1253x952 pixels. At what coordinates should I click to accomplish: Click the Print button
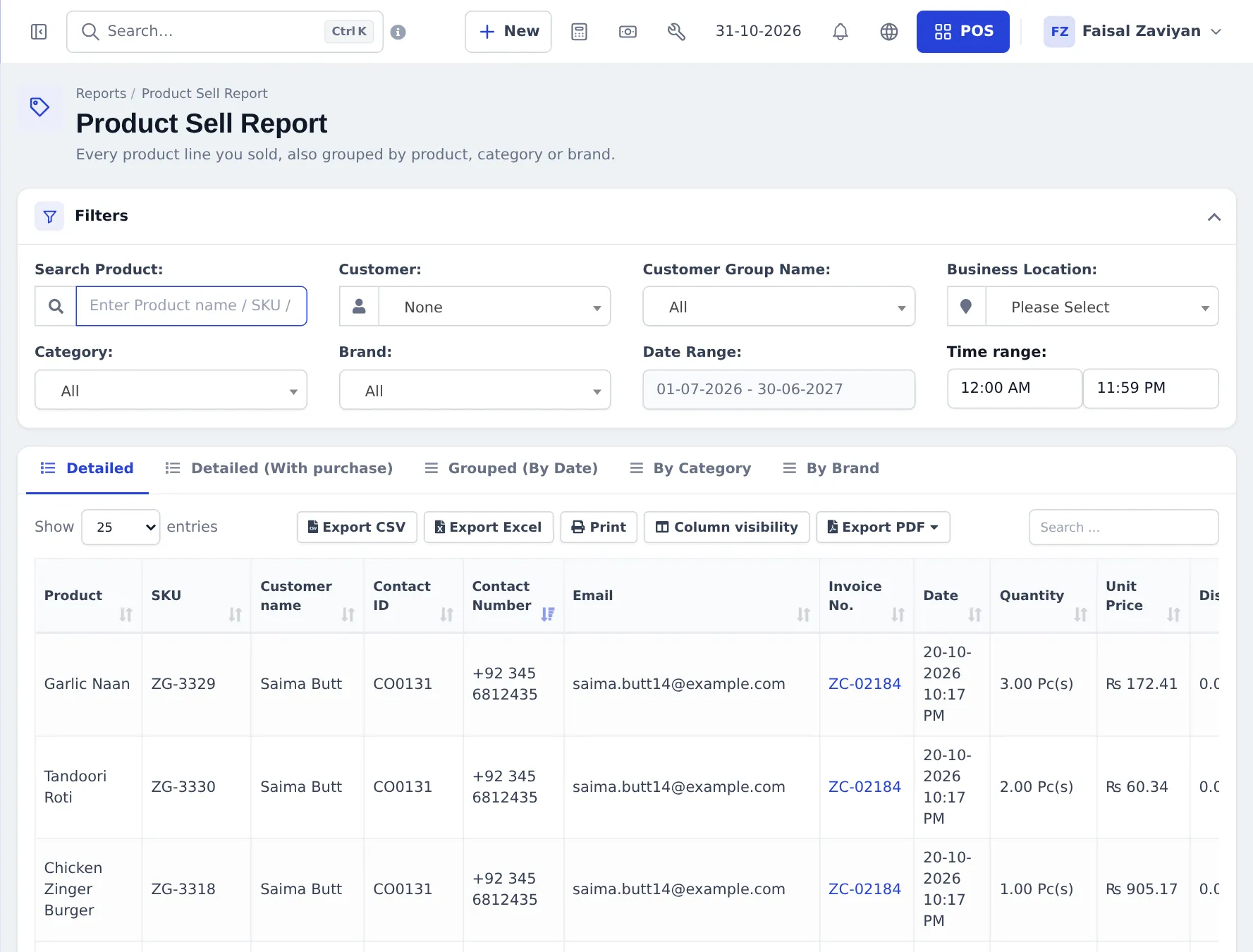click(x=599, y=527)
